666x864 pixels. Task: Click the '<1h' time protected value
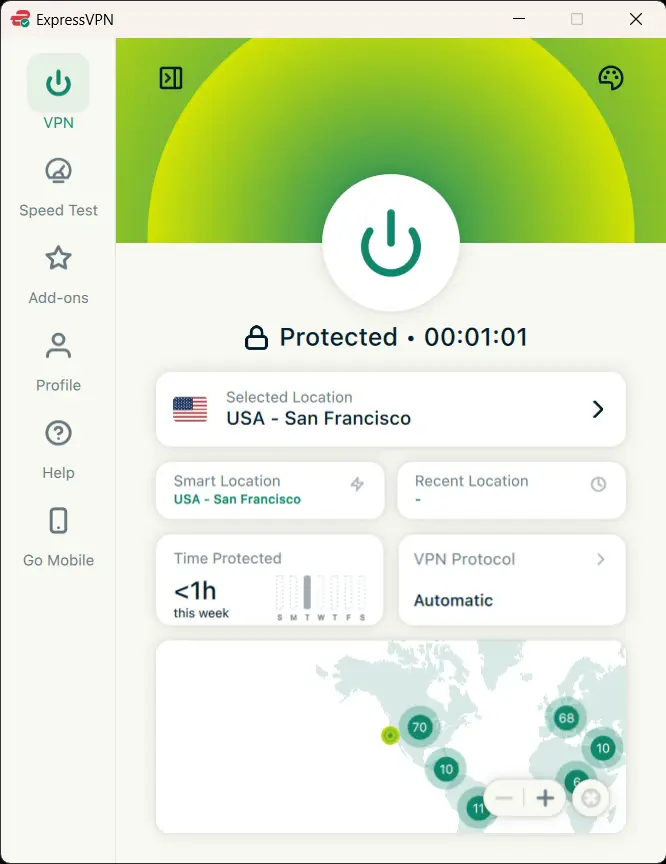(x=195, y=591)
